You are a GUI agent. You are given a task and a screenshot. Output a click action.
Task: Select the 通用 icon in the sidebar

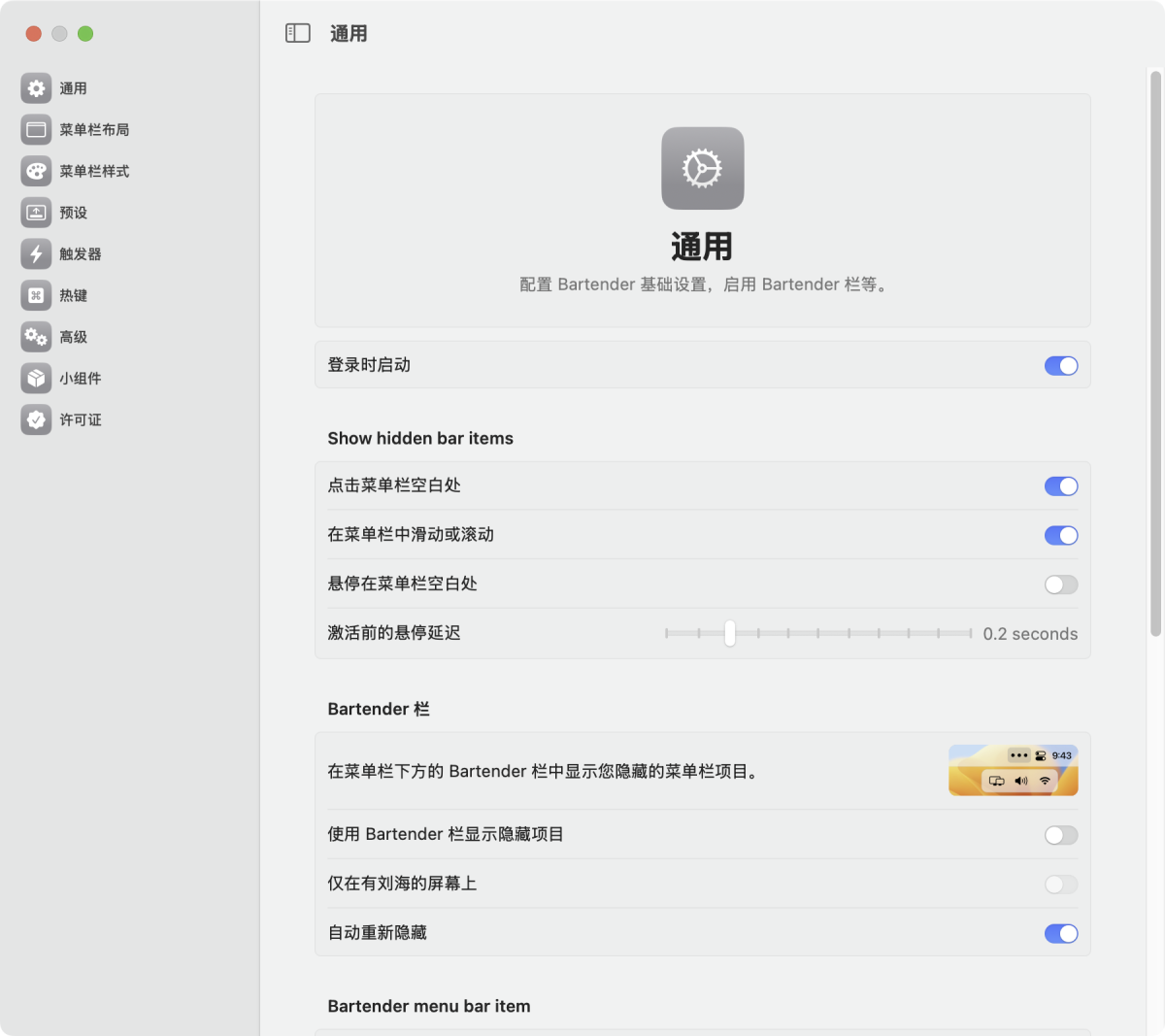tap(35, 87)
